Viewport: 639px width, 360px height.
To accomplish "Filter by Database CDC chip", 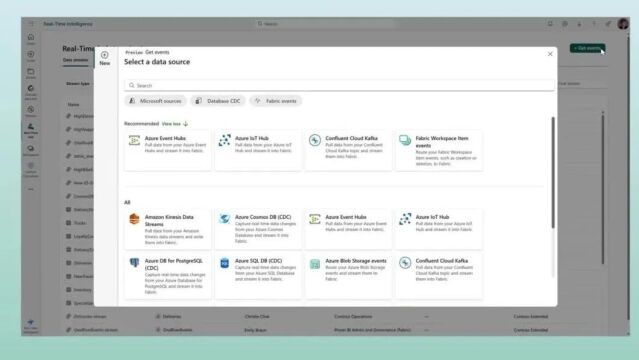I will (218, 101).
